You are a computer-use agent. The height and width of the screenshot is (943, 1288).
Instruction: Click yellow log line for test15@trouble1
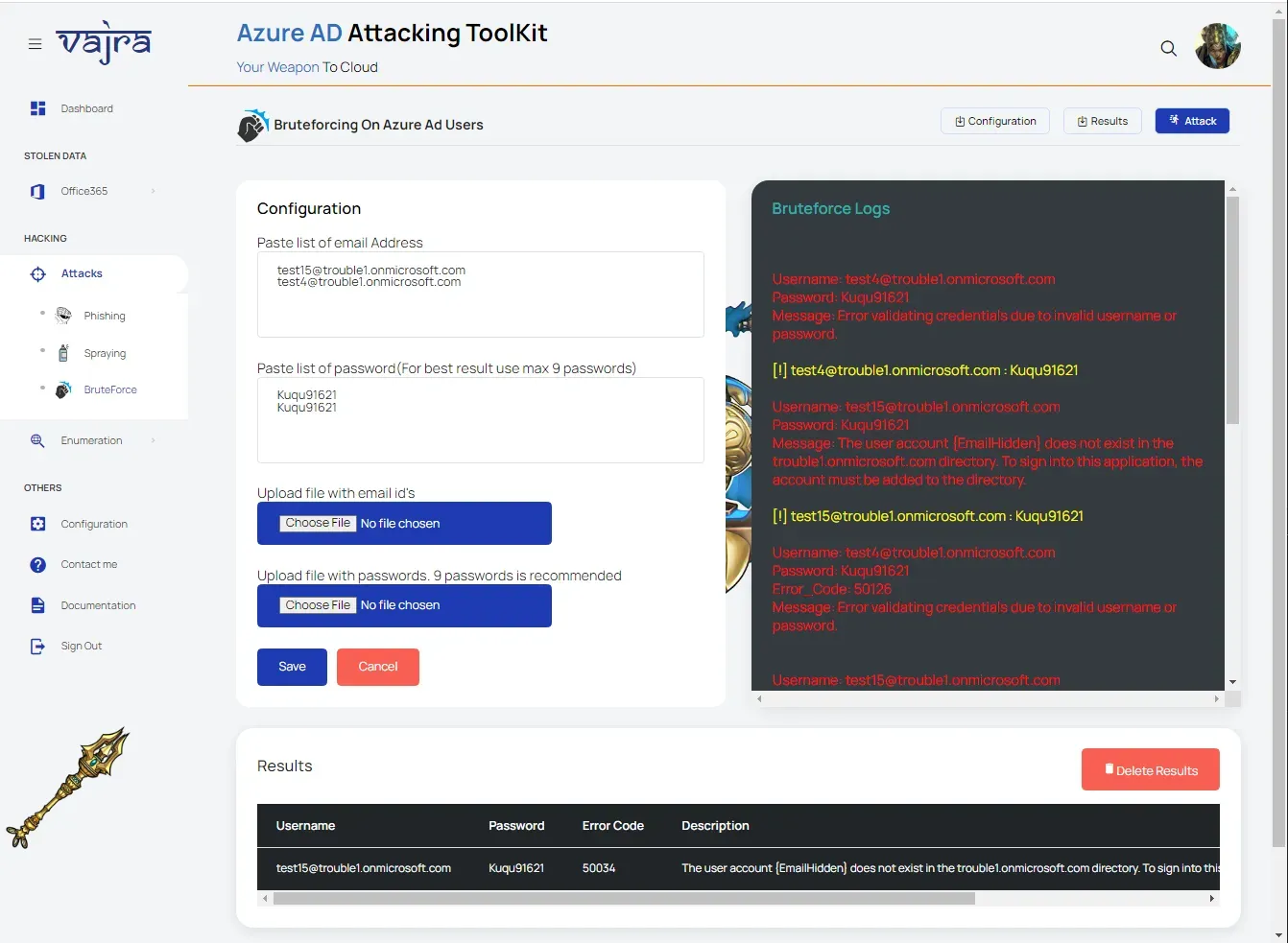[x=928, y=516]
